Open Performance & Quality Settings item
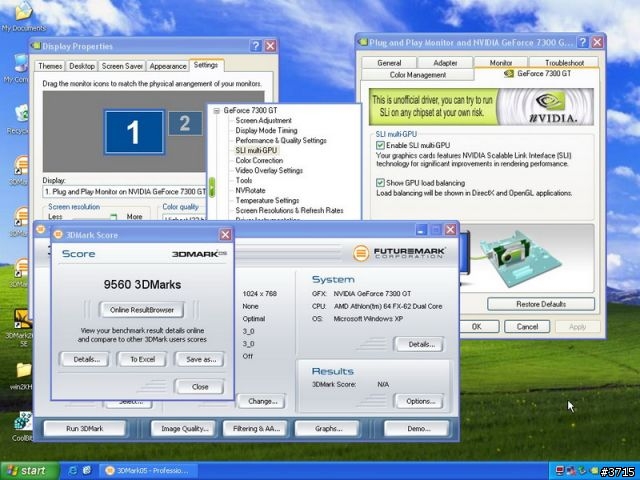This screenshot has height=480, width=640. [281, 140]
